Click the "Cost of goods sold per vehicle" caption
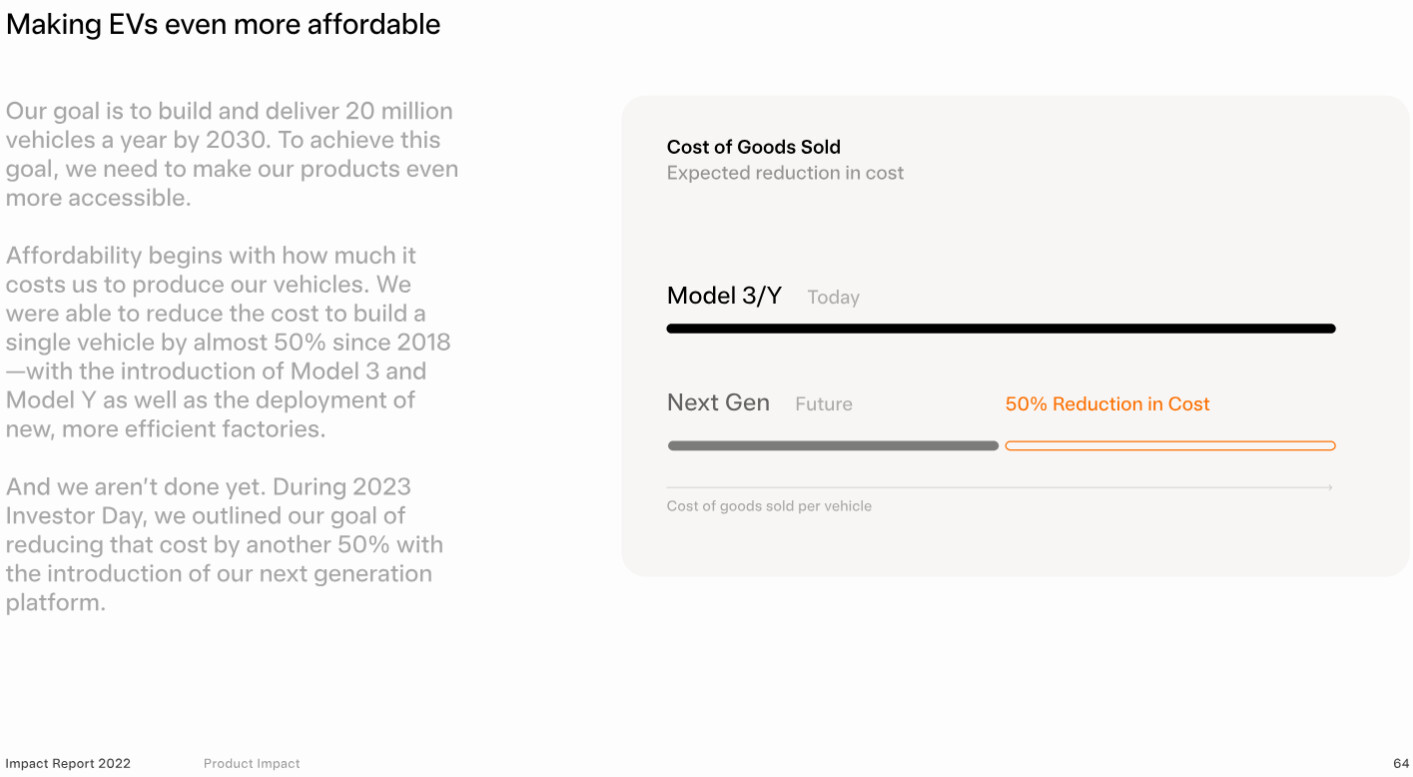 coord(769,506)
